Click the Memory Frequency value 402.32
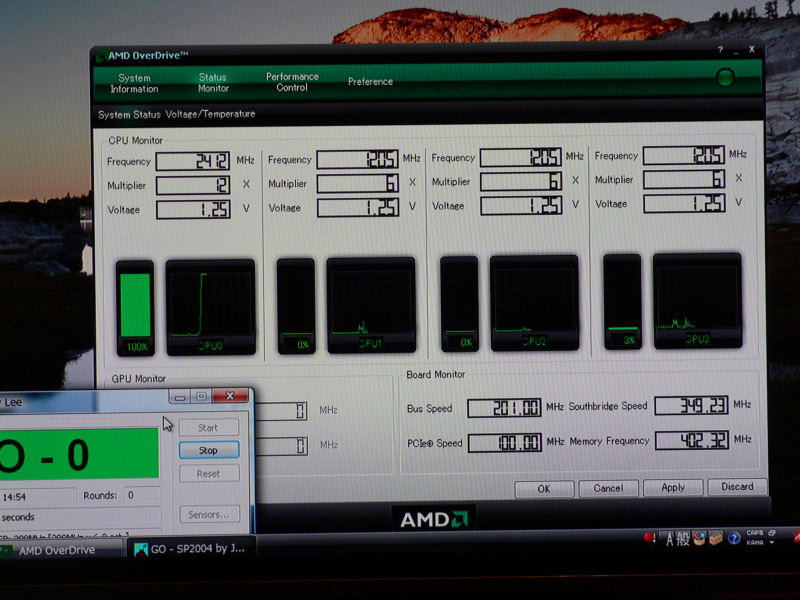Viewport: 800px width, 600px height. click(x=692, y=440)
